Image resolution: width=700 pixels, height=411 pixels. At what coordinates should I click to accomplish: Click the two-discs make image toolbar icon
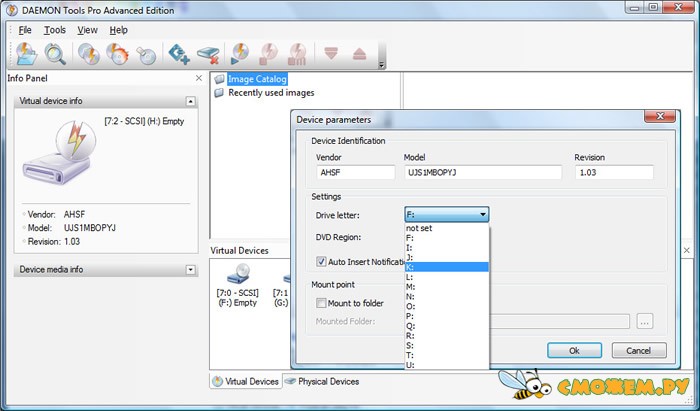89,54
